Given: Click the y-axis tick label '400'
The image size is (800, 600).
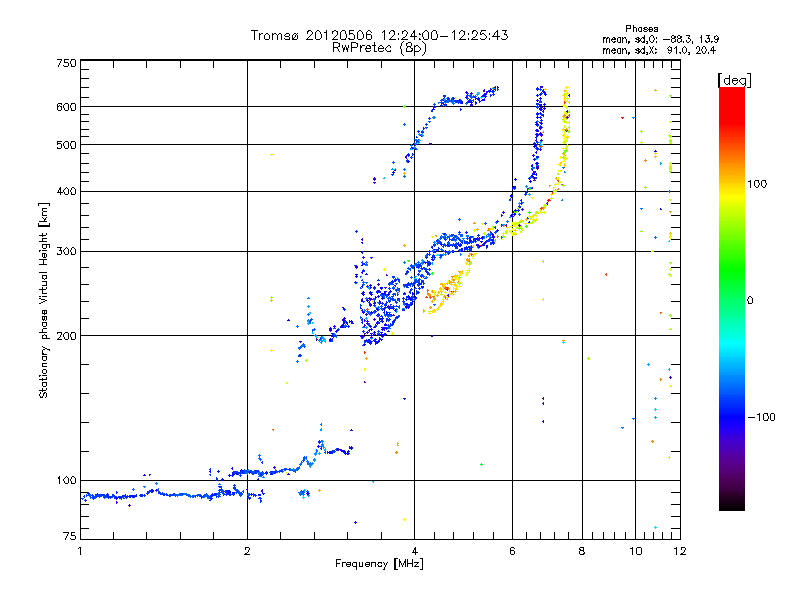Looking at the screenshot, I should [x=67, y=191].
